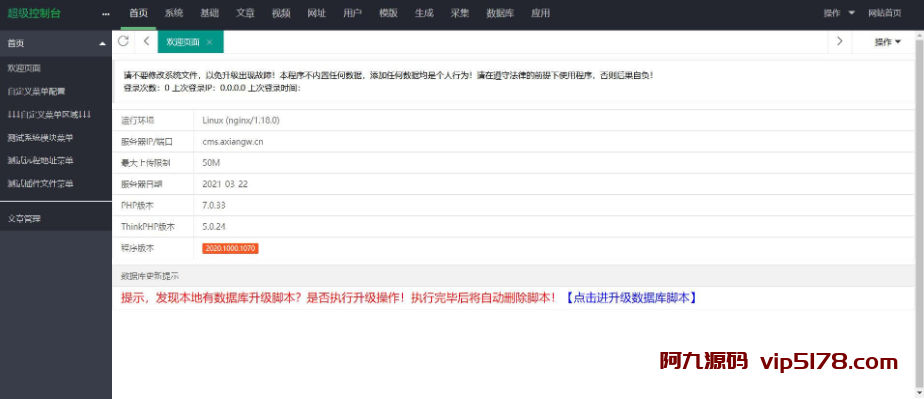This screenshot has height=399, width=924.
Task: Collapse the 首页 sidebar section arrow
Action: tap(103, 44)
